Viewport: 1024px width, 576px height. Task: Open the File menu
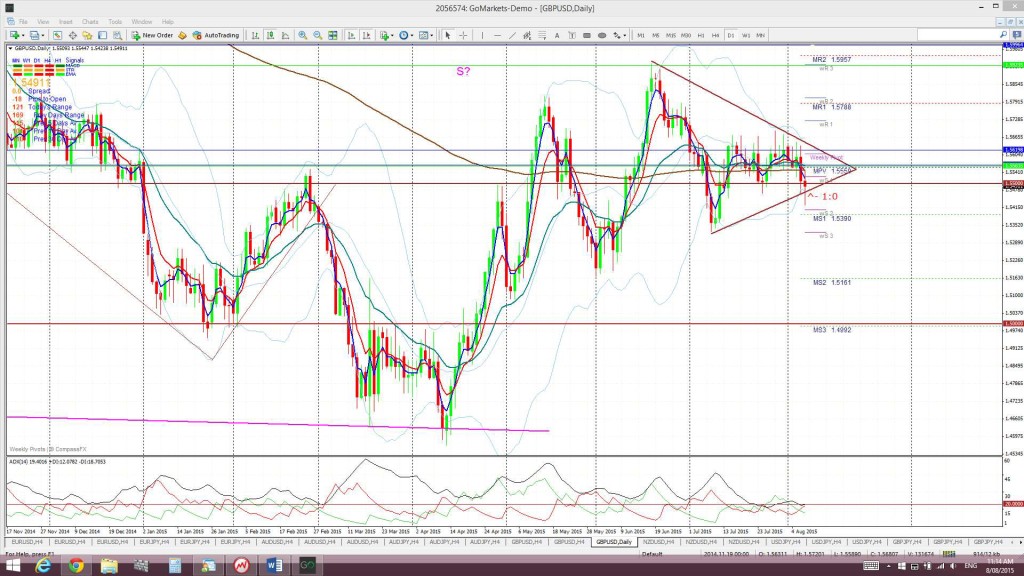coord(23,22)
